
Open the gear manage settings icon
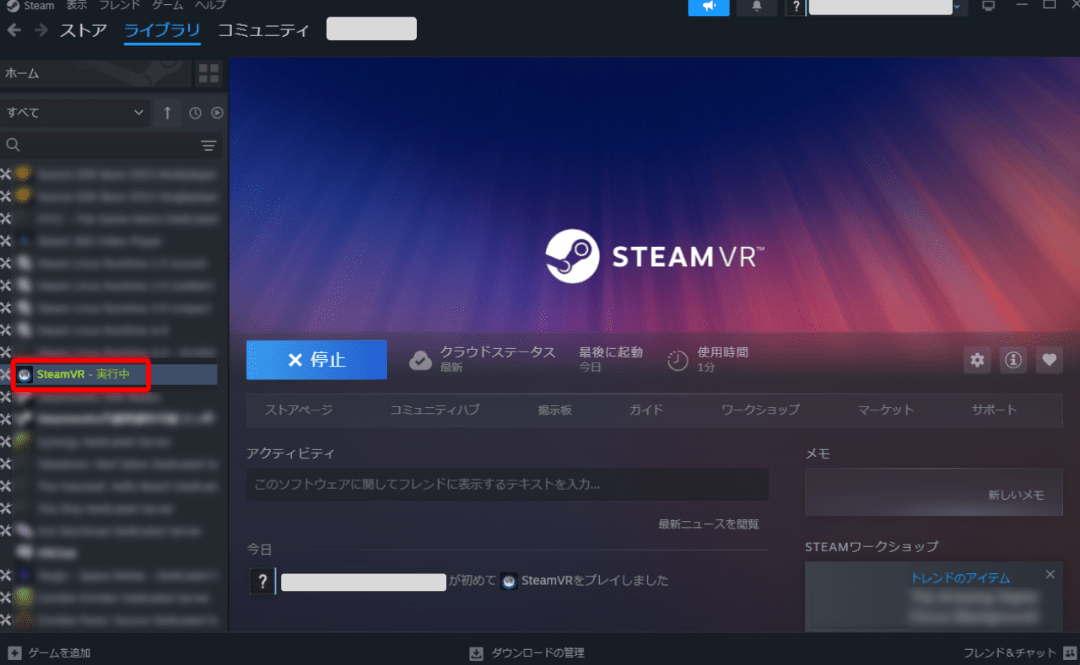coord(977,360)
